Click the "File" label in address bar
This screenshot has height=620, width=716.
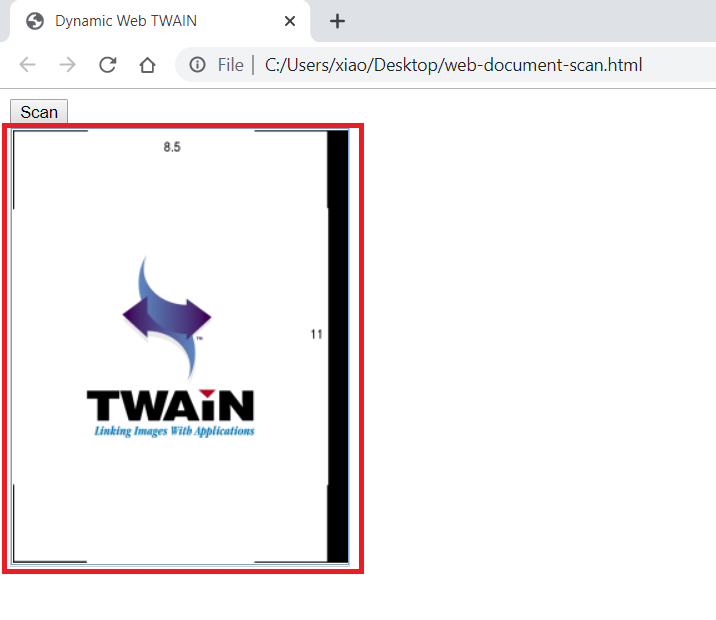[x=230, y=65]
